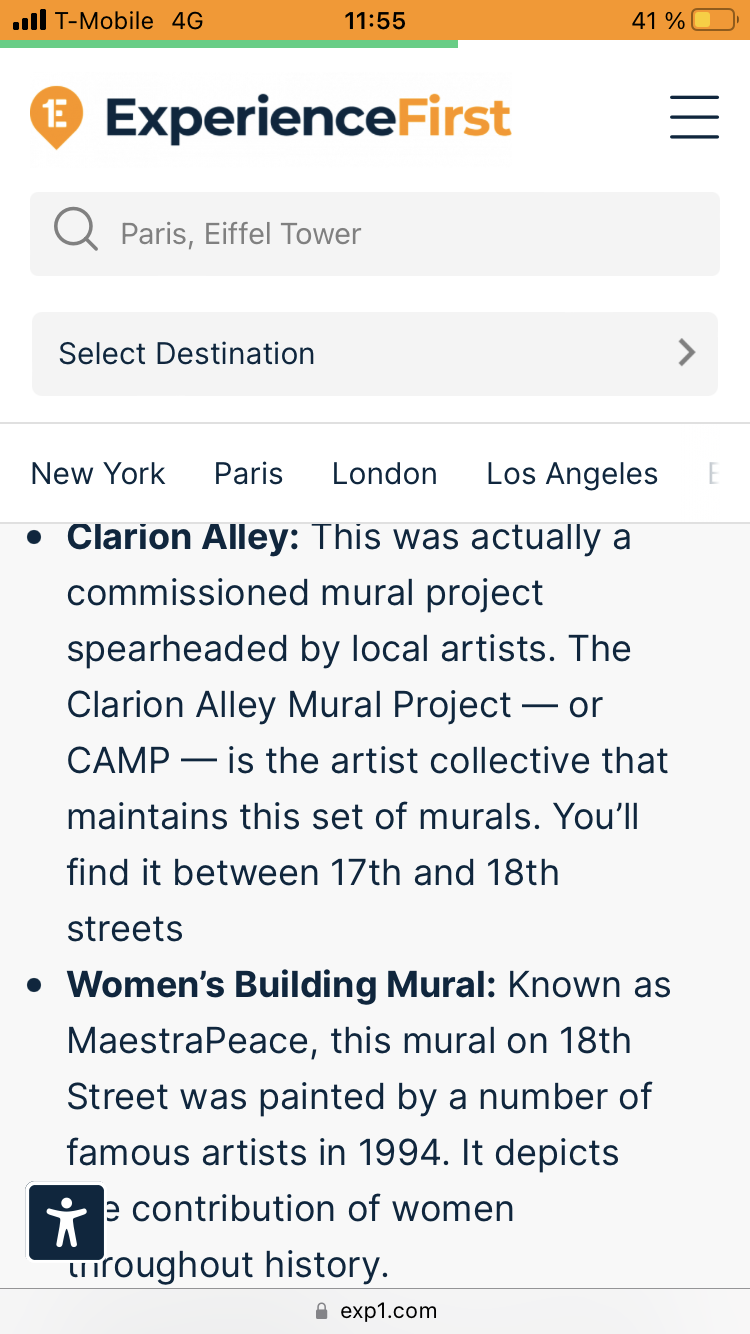The width and height of the screenshot is (750, 1334).
Task: Tap the search magnifying glass icon
Action: click(75, 231)
